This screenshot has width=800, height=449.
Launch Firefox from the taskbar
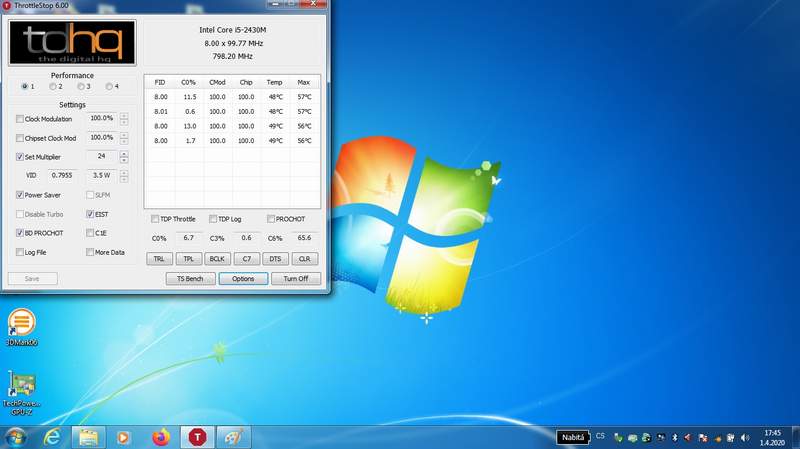click(161, 437)
